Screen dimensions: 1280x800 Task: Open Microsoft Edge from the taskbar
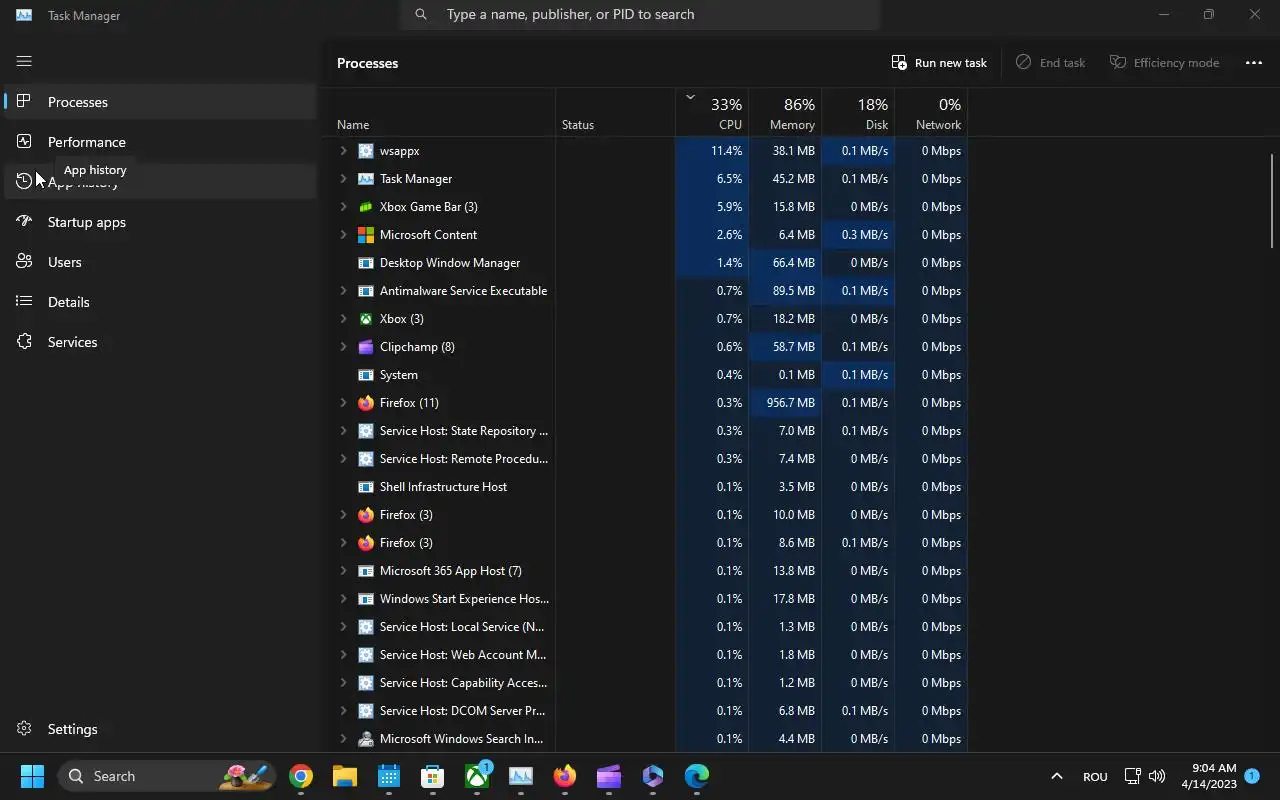click(697, 776)
